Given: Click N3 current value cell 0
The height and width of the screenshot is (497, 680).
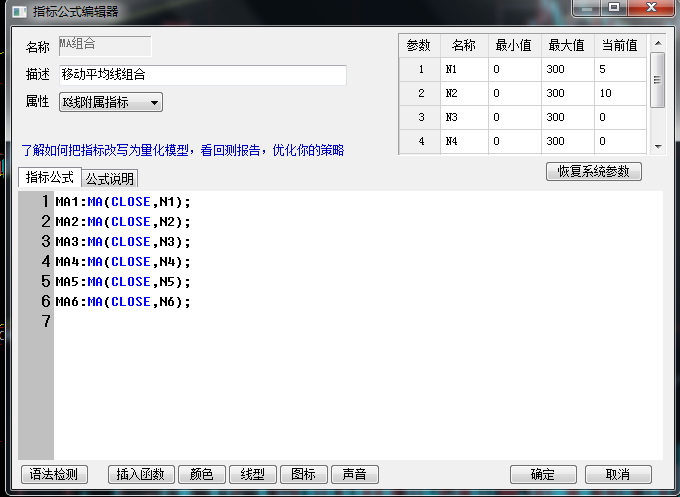Looking at the screenshot, I should click(620, 117).
